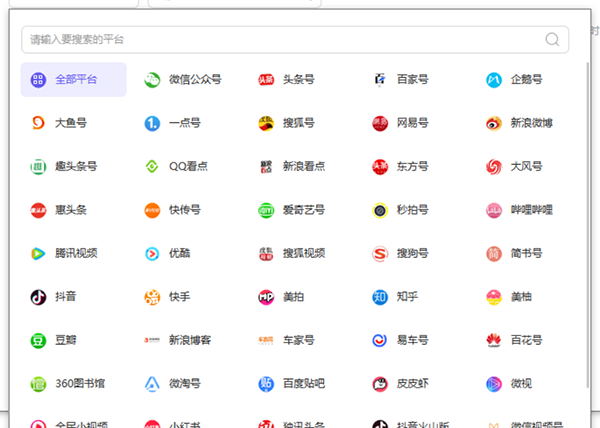Click the platform list vertical scrollbar
This screenshot has height=428, width=600.
588,225
